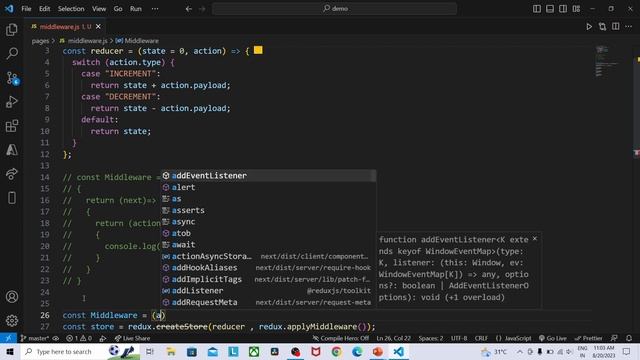This screenshot has height=360, width=640.
Task: Go back using the left arrow
Action: (189, 9)
